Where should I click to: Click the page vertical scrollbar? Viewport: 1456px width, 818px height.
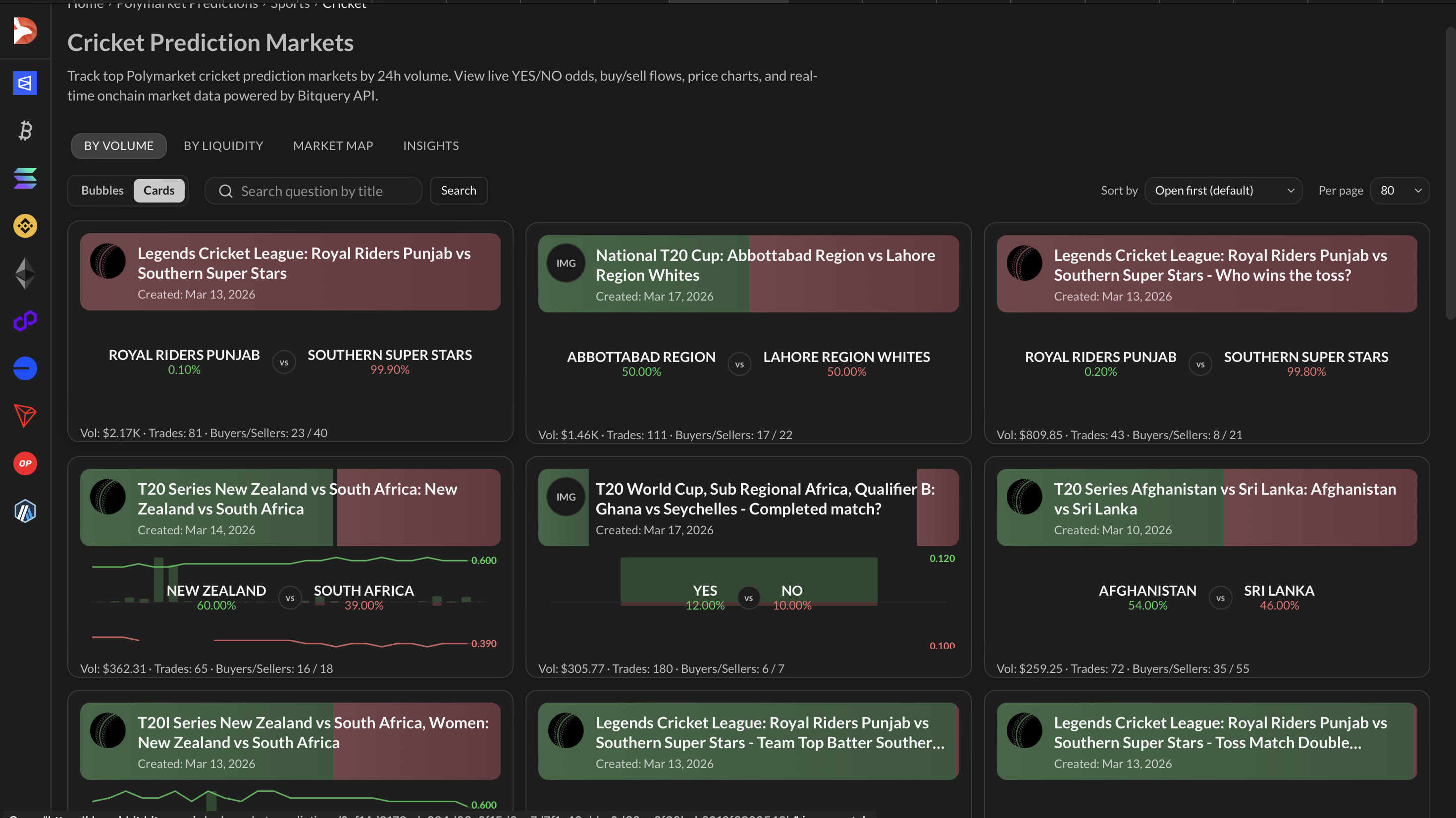pos(1451,170)
